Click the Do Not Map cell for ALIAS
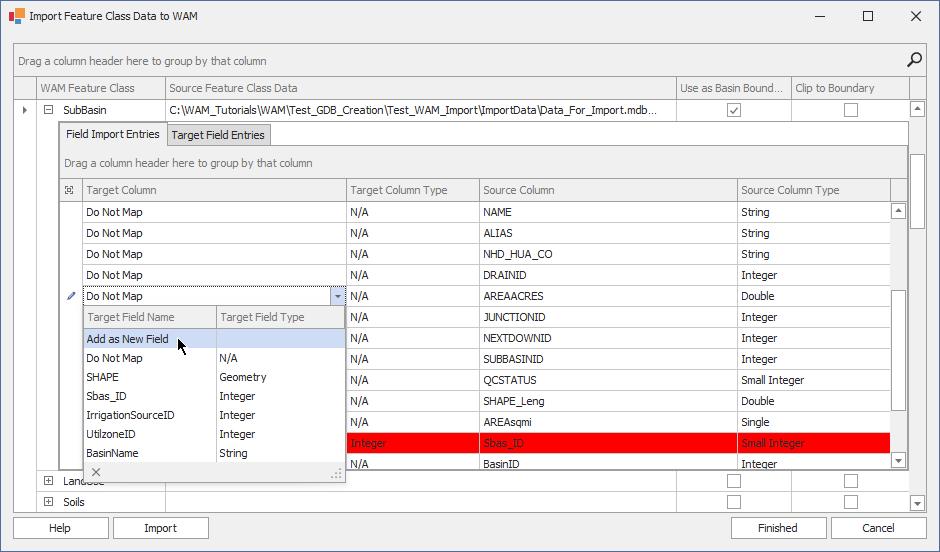Image resolution: width=940 pixels, height=552 pixels. pos(214,233)
